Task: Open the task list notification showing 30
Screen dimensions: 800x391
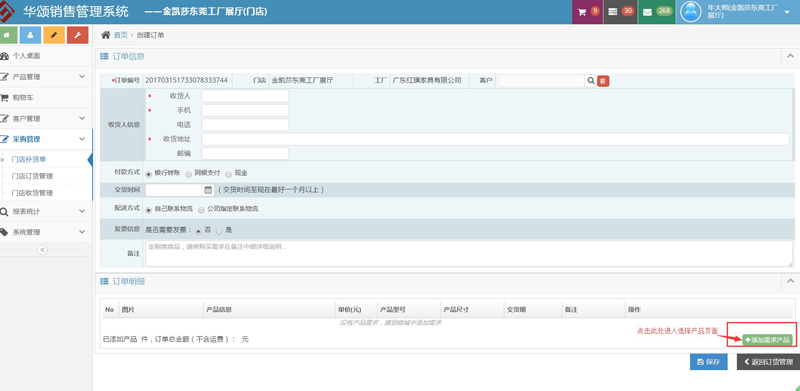Action: click(620, 12)
